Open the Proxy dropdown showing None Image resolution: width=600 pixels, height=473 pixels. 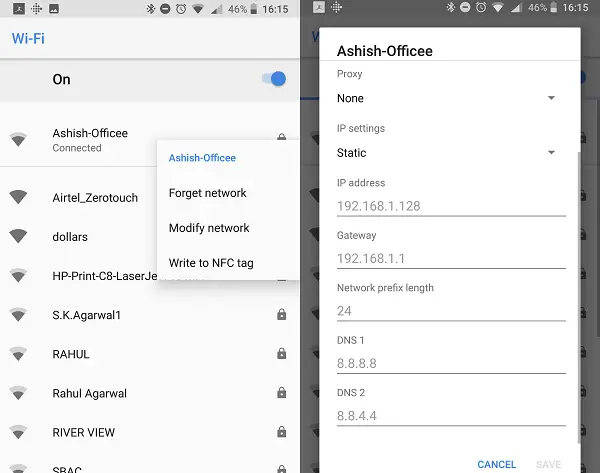click(446, 98)
